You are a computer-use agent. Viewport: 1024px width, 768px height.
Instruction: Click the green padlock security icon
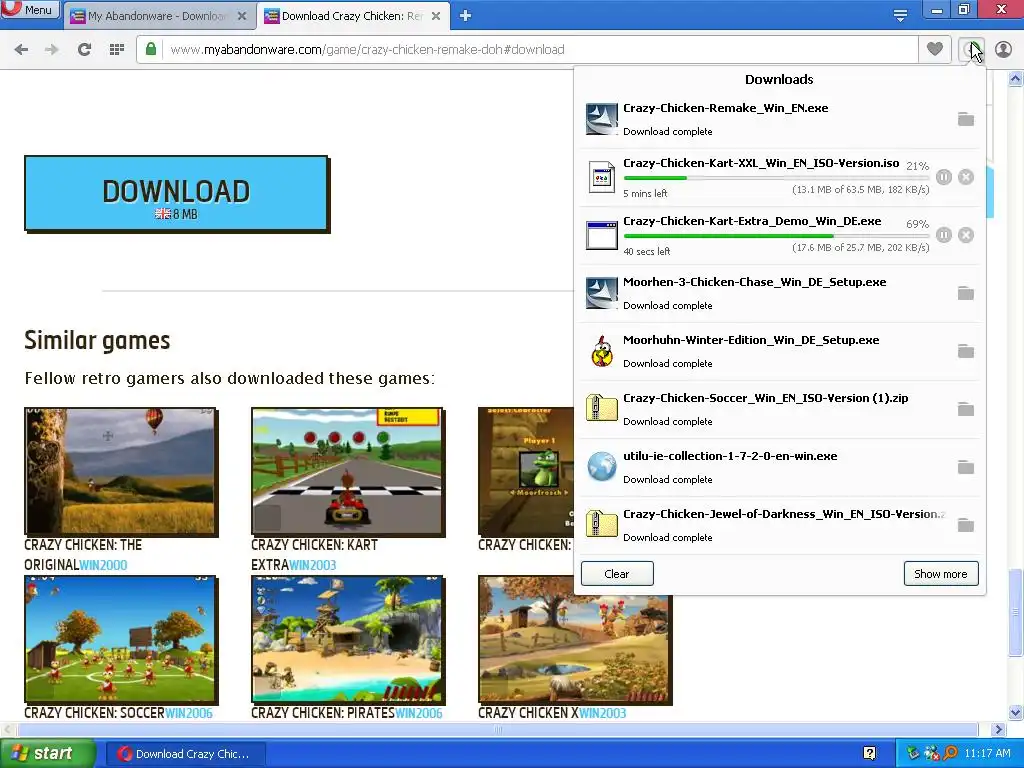point(151,50)
